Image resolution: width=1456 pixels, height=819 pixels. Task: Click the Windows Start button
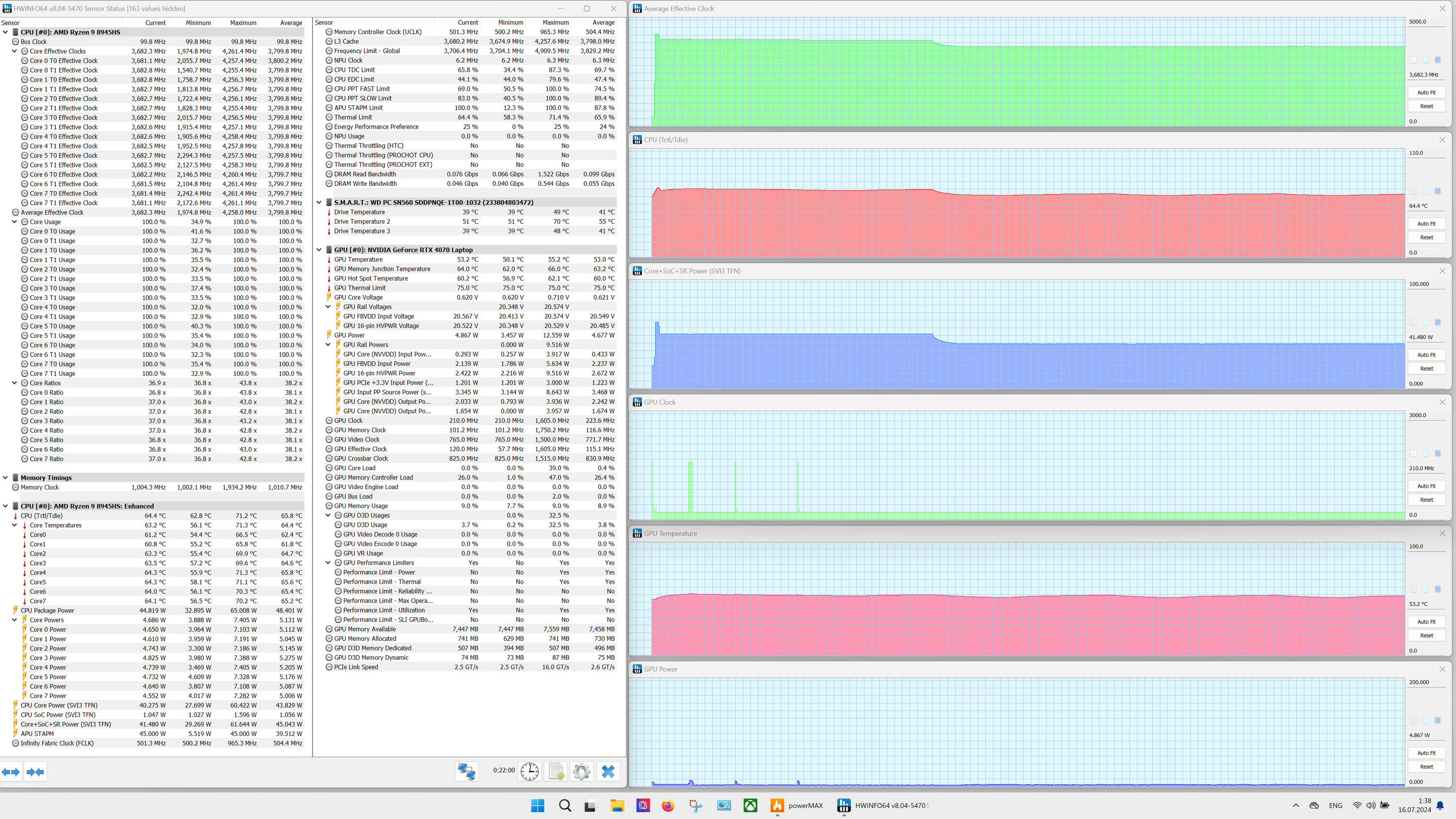(538, 805)
